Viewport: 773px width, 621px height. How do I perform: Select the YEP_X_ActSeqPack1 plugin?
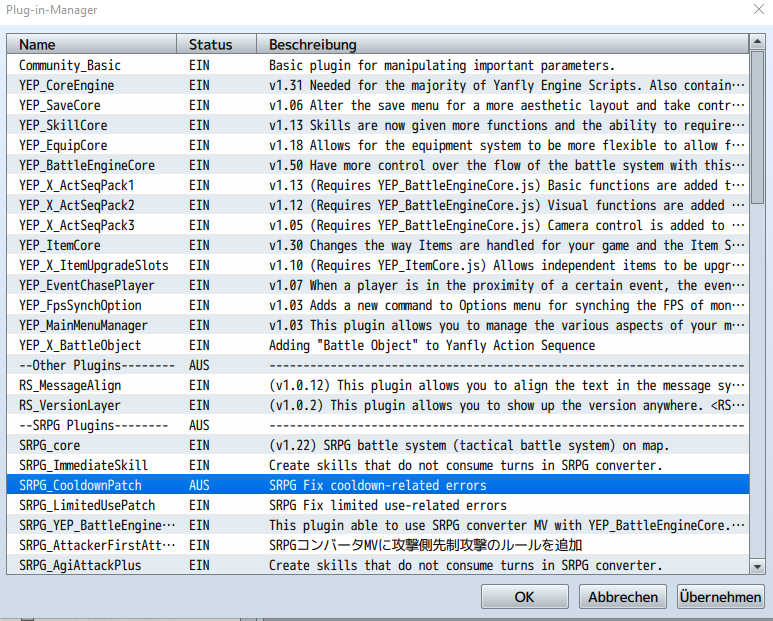click(x=378, y=185)
